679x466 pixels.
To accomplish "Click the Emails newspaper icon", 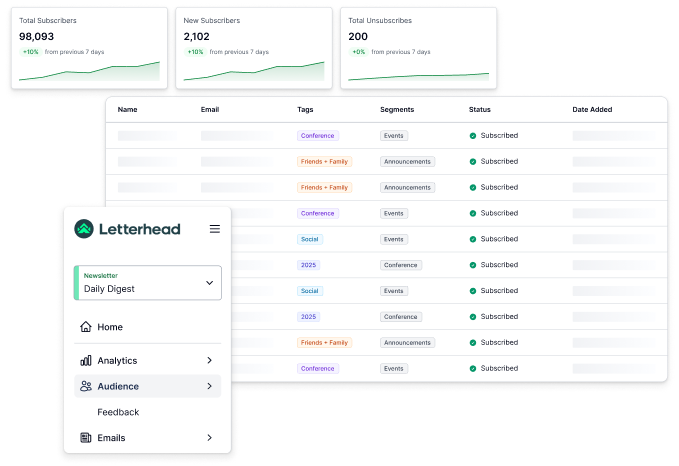I will click(x=86, y=437).
